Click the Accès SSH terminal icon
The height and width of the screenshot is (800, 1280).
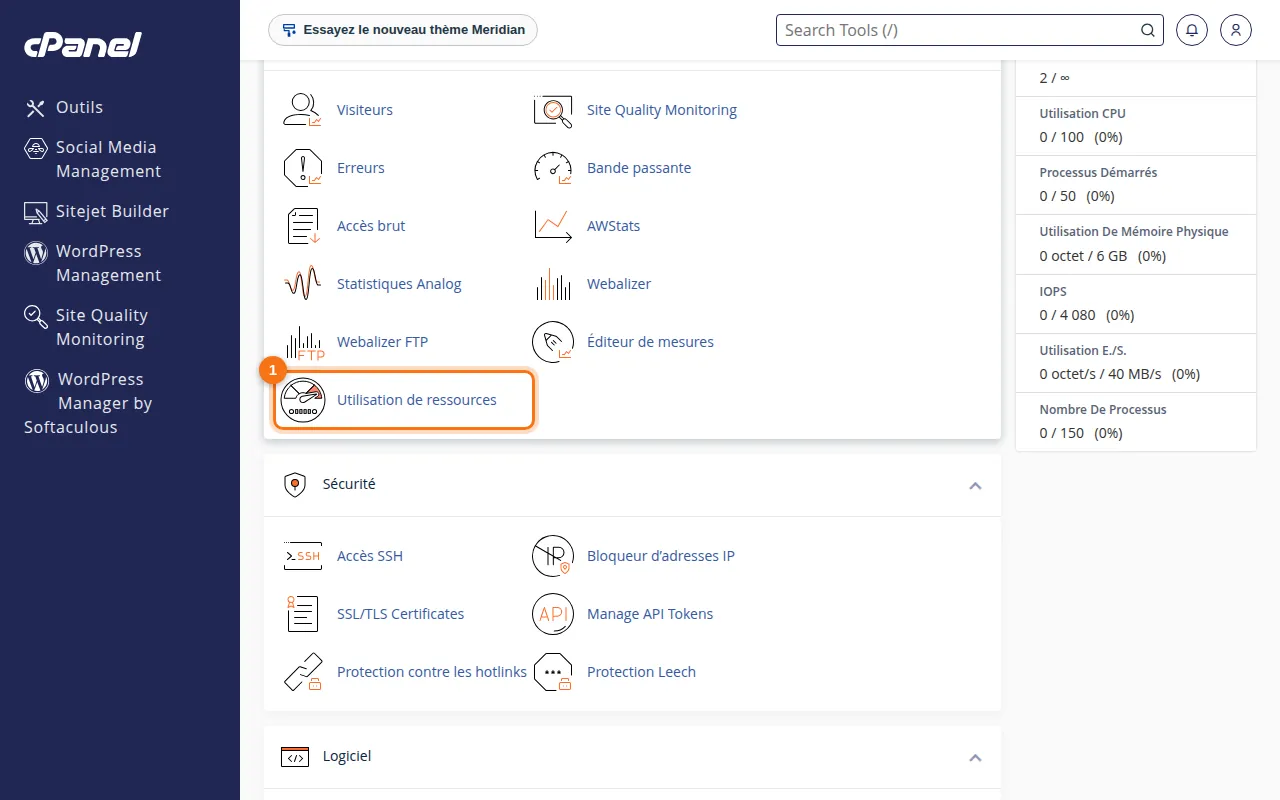(303, 556)
